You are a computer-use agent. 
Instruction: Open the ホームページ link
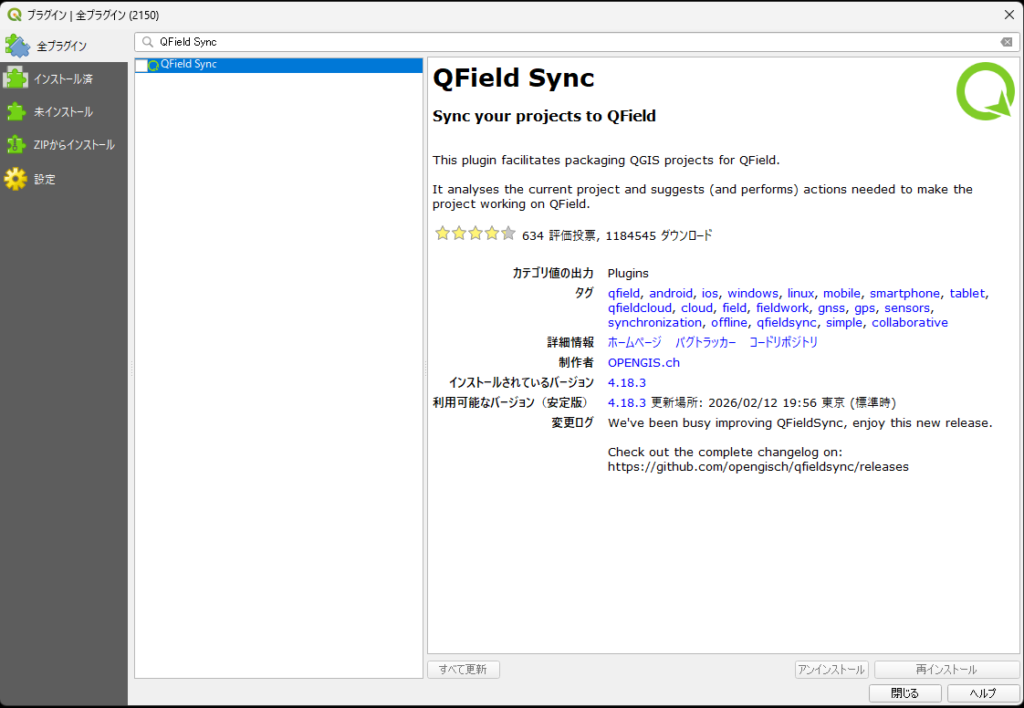coord(634,342)
